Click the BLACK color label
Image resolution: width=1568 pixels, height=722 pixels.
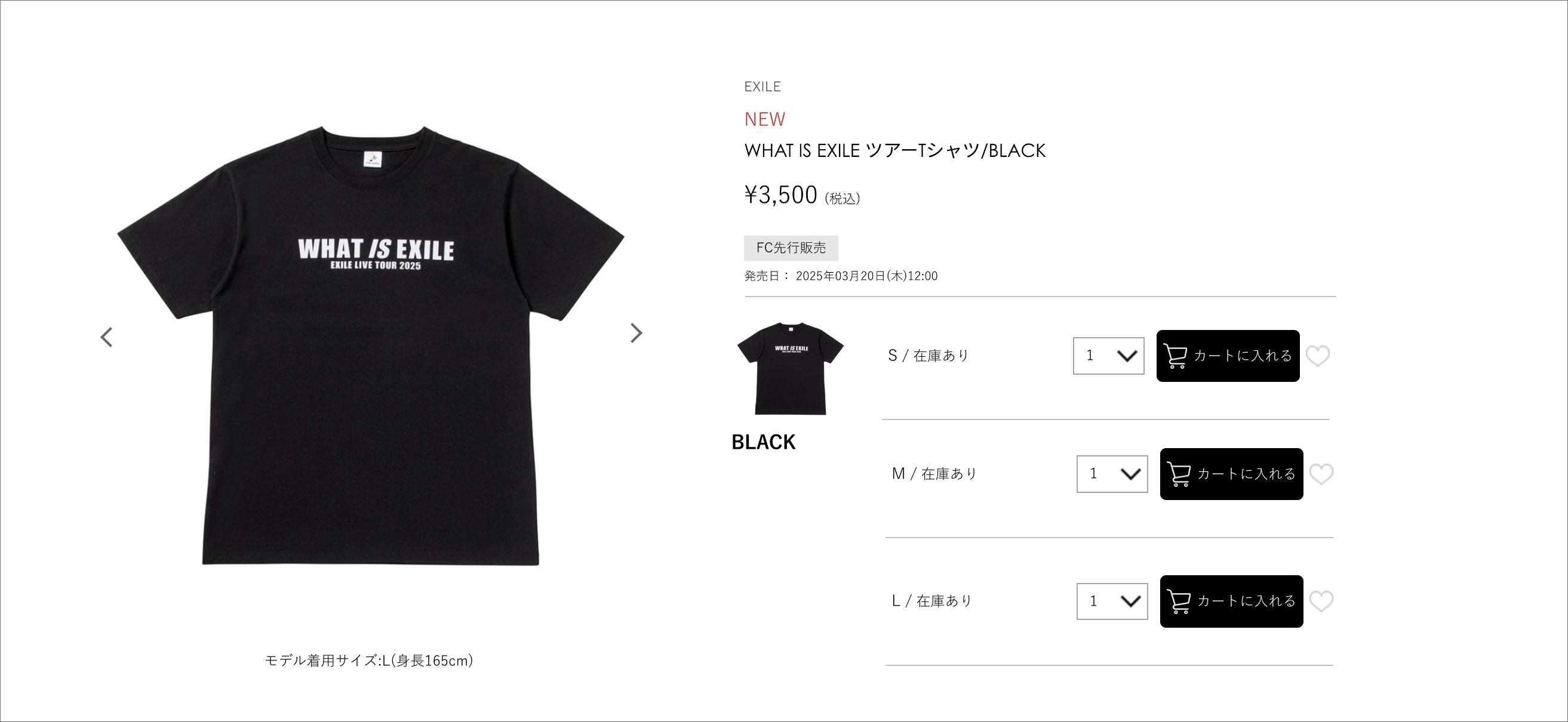point(763,442)
